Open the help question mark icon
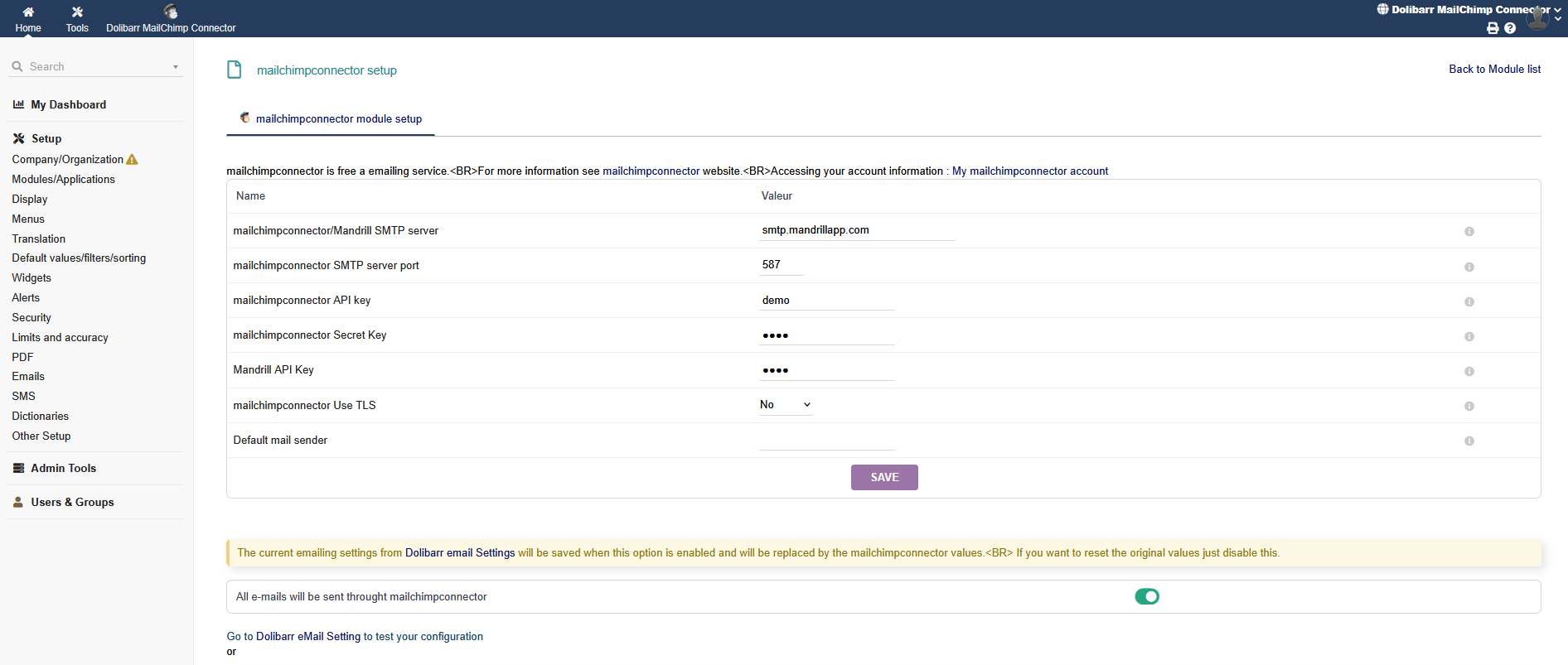This screenshot has height=665, width=1568. coord(1510,28)
